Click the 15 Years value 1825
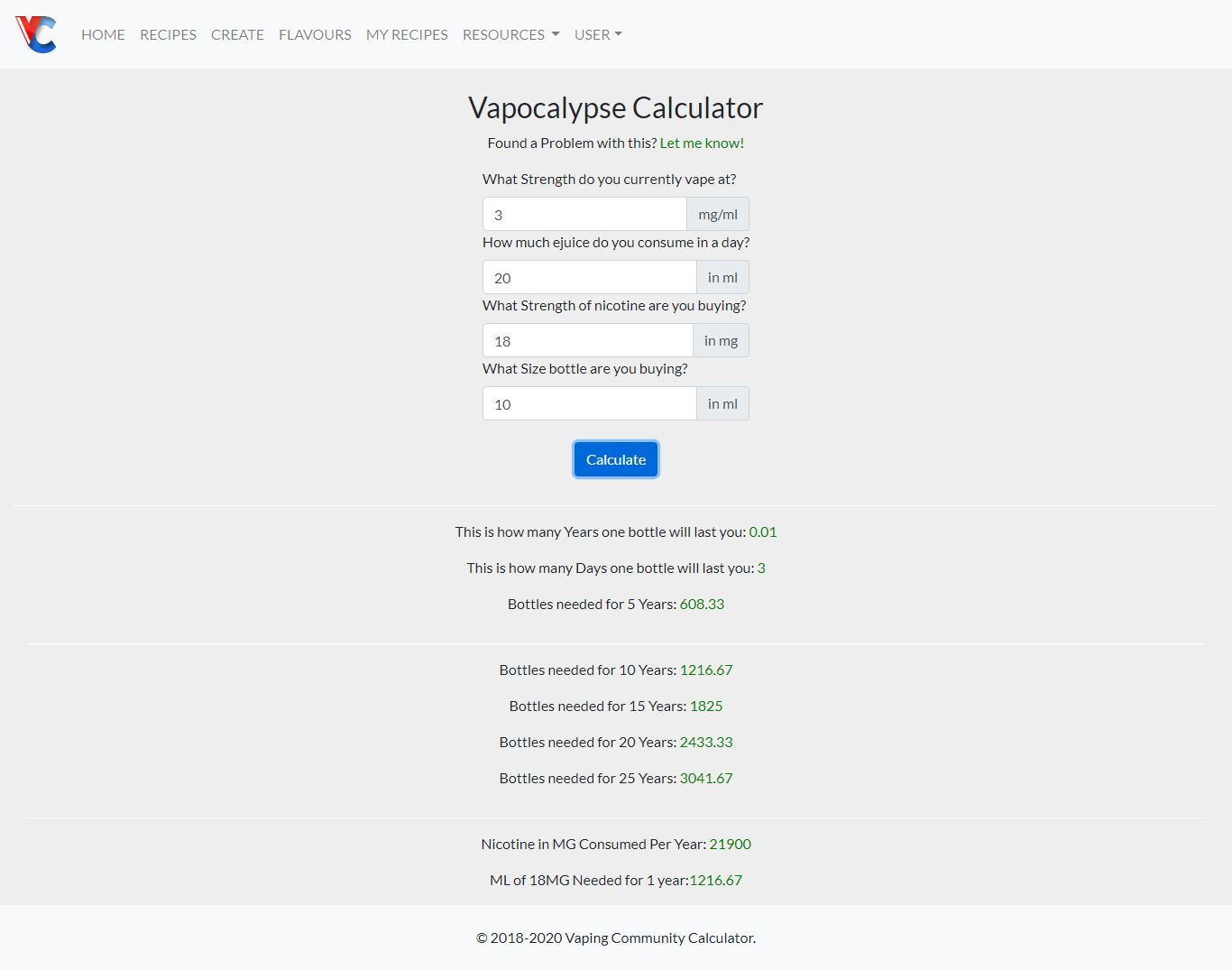Viewport: 1232px width, 970px height. (x=706, y=706)
